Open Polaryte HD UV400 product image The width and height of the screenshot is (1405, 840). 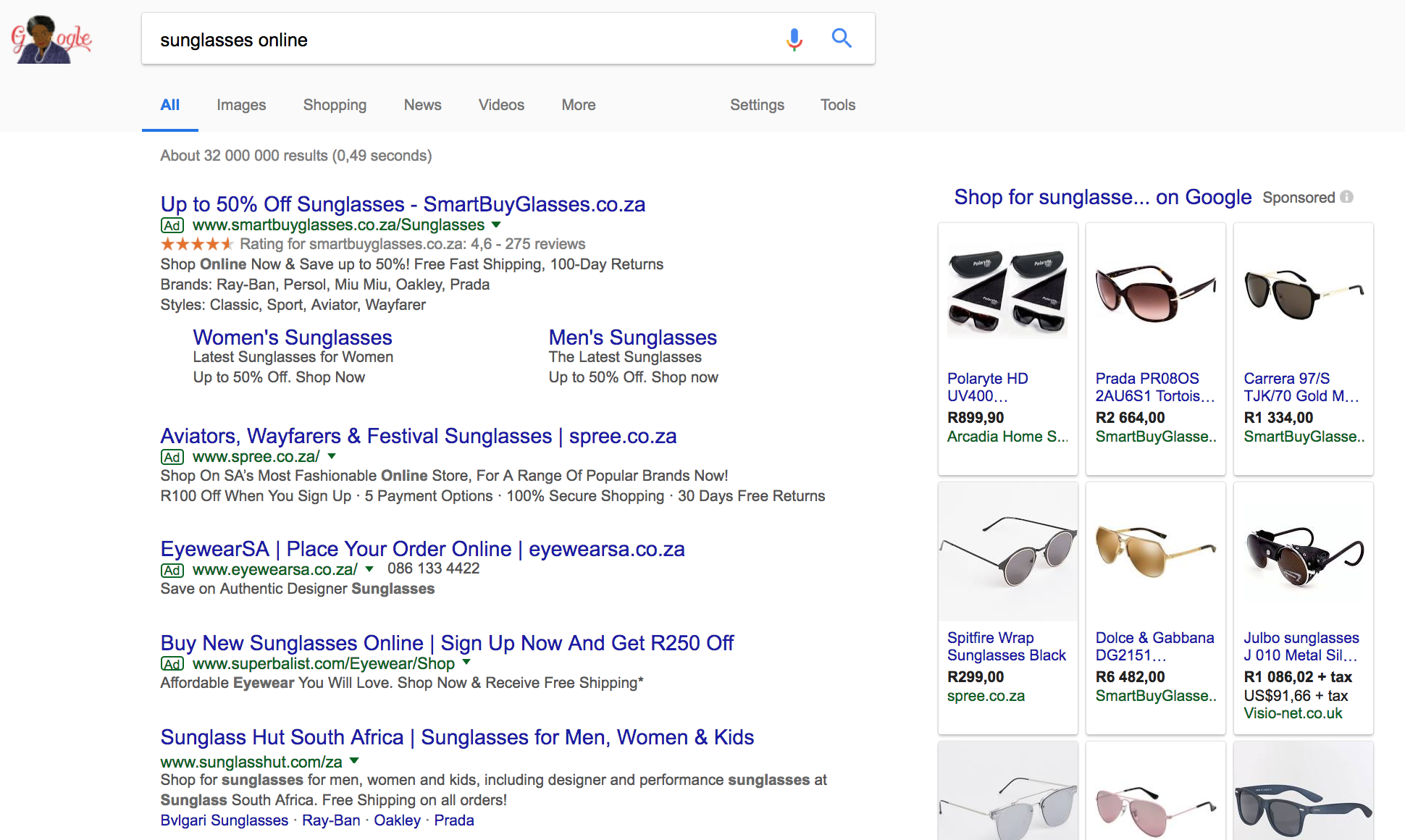click(1007, 293)
